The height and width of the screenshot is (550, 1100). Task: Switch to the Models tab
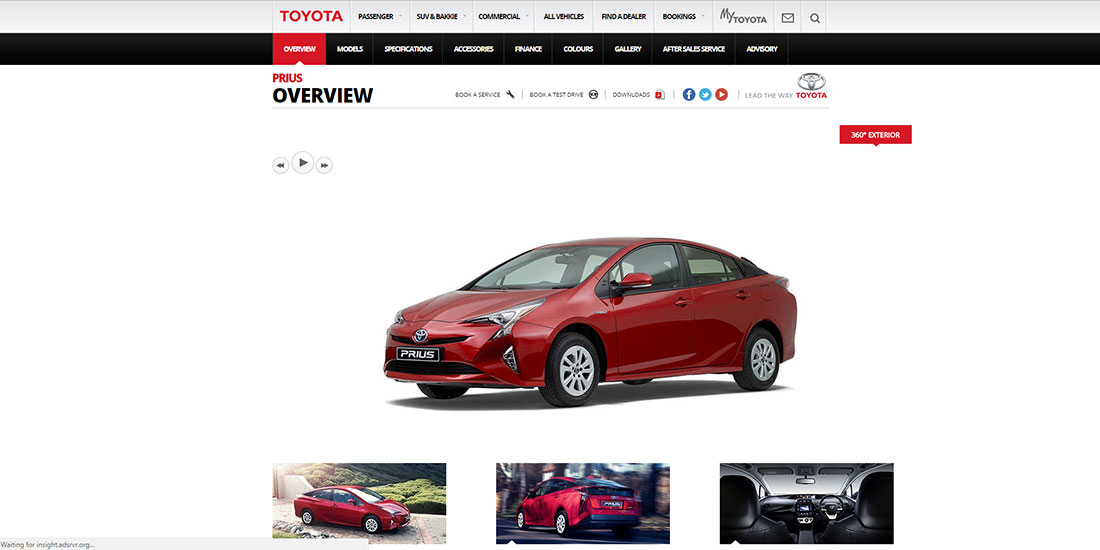click(349, 49)
